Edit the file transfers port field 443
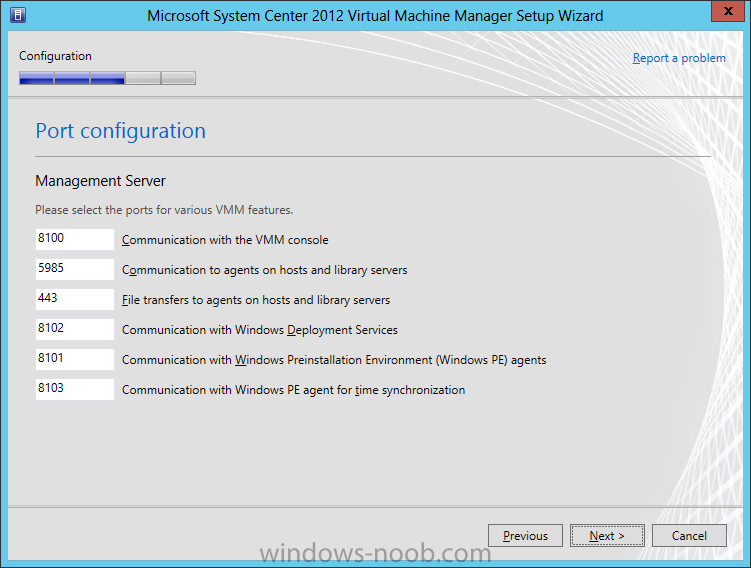Screen dimensions: 751x568 75,299
